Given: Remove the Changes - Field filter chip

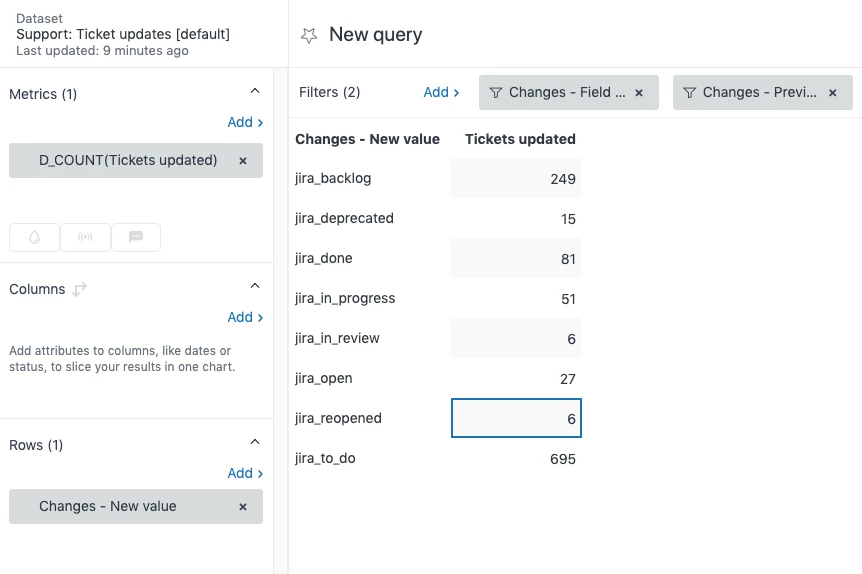Looking at the screenshot, I should pos(639,92).
